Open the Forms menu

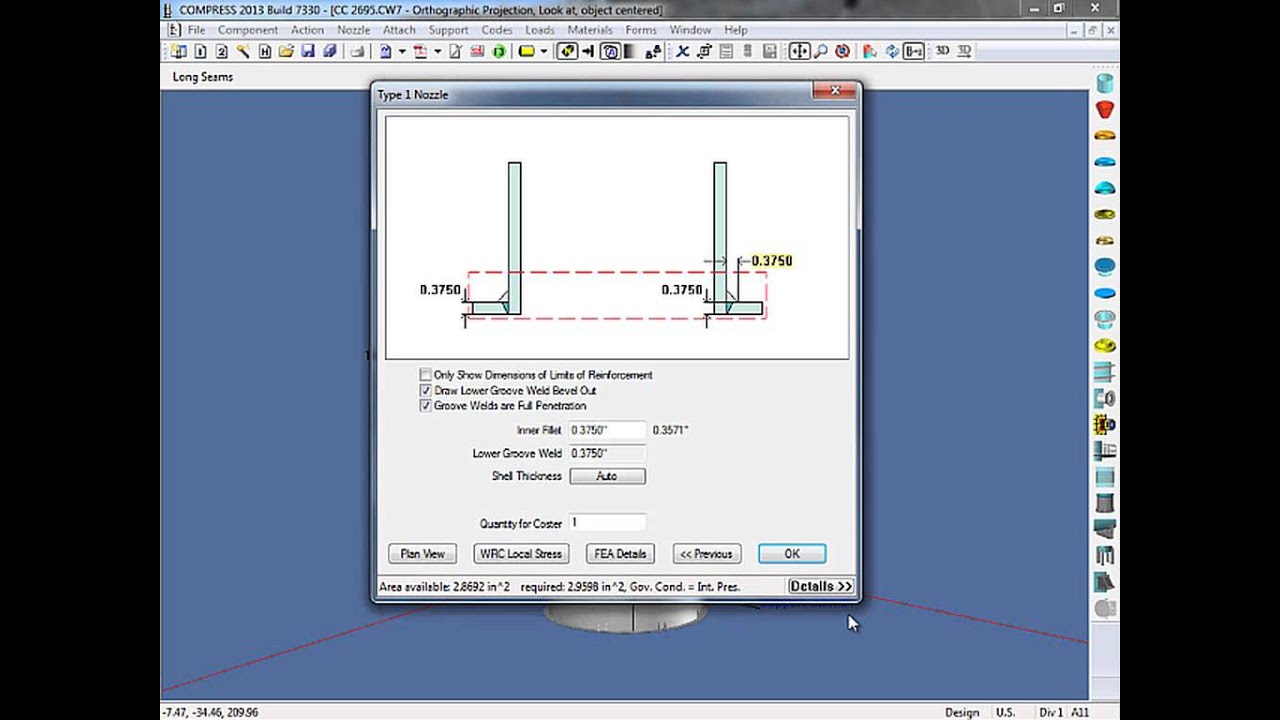[641, 30]
